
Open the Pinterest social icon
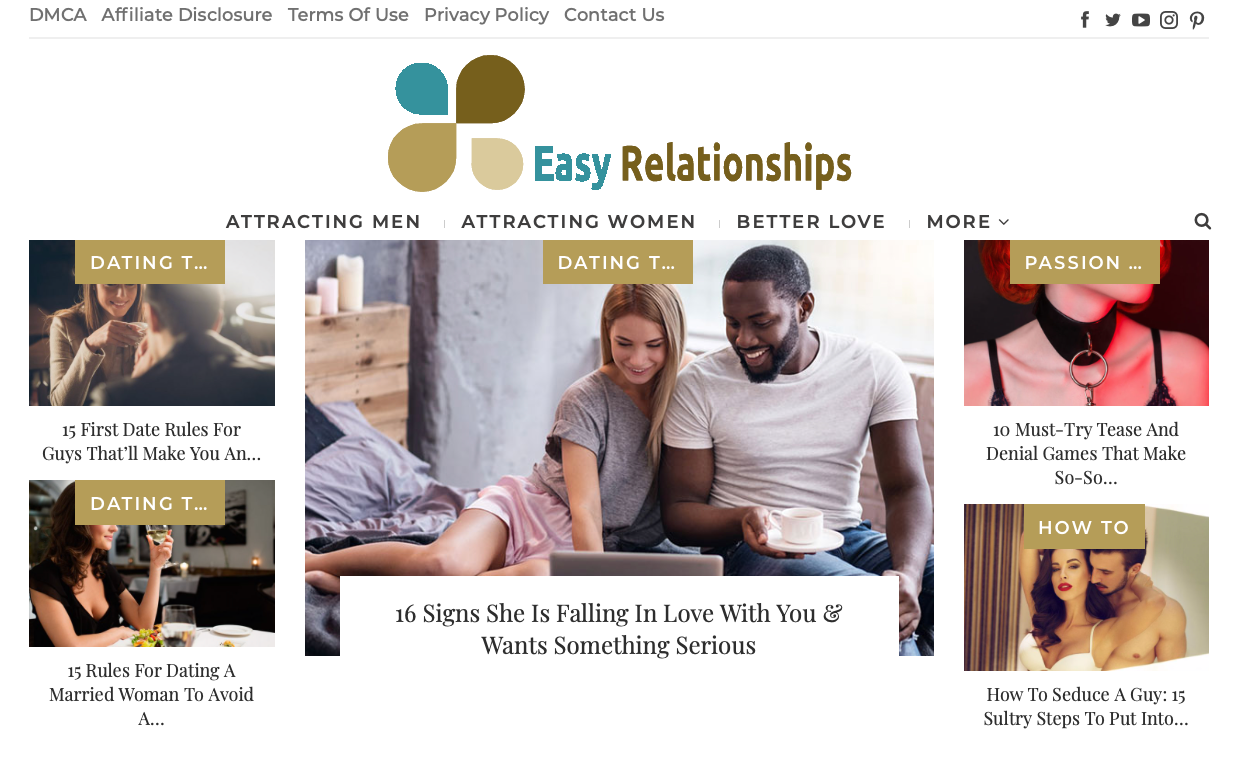[1197, 20]
